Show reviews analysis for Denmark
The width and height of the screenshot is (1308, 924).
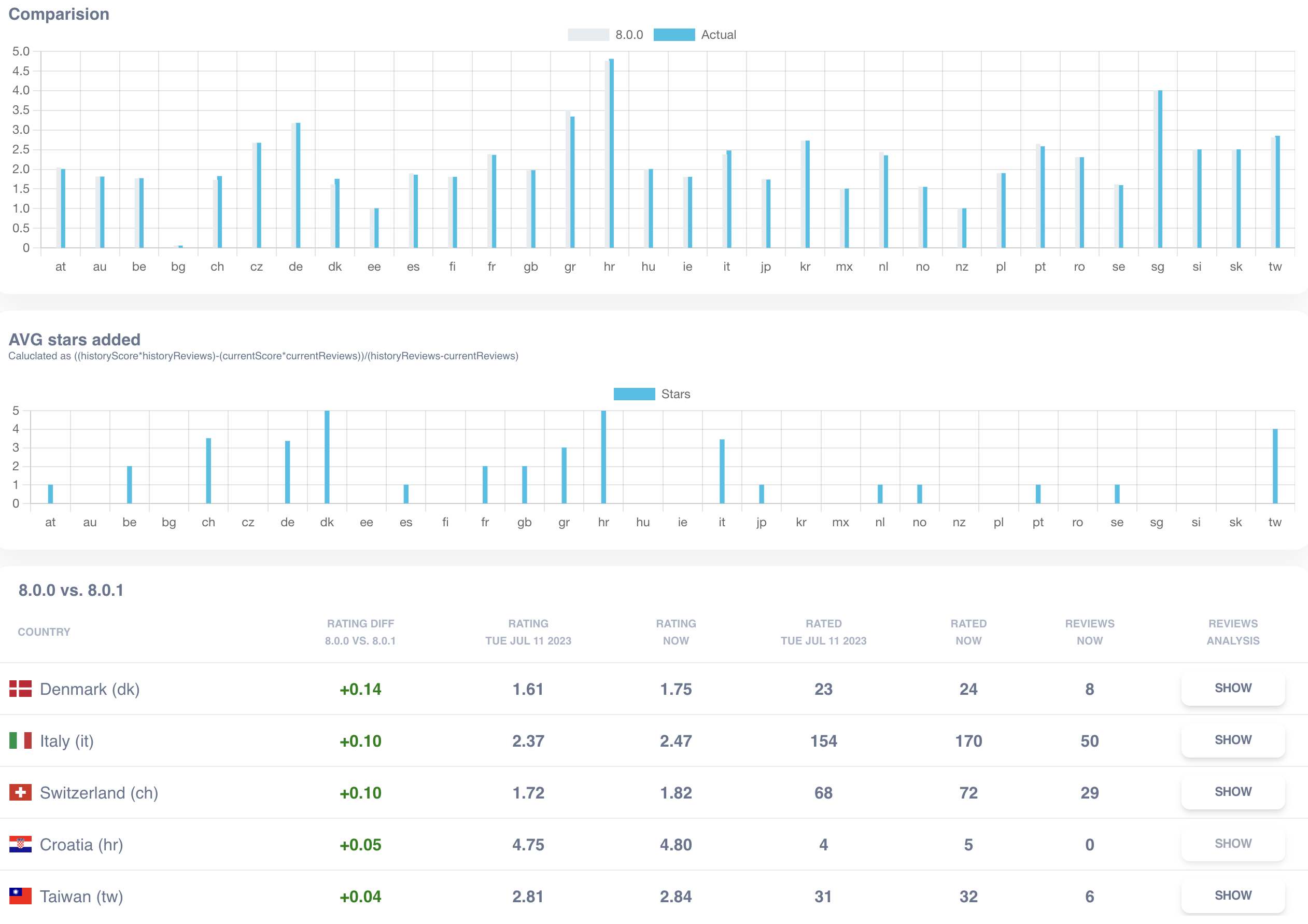point(1232,688)
